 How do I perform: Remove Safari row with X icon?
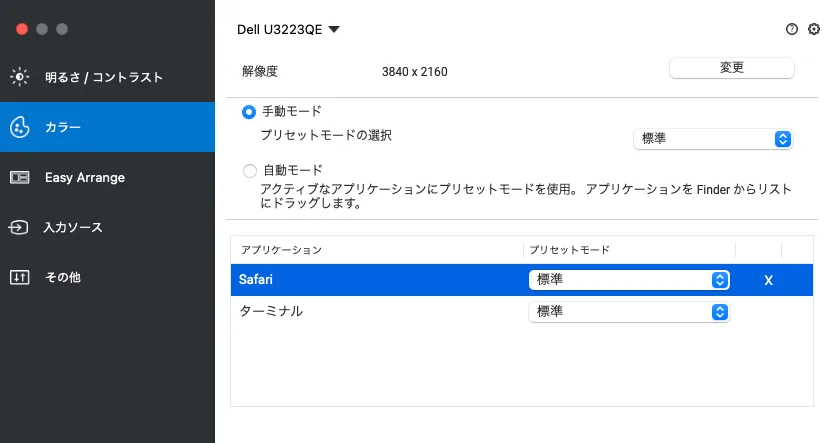click(768, 281)
